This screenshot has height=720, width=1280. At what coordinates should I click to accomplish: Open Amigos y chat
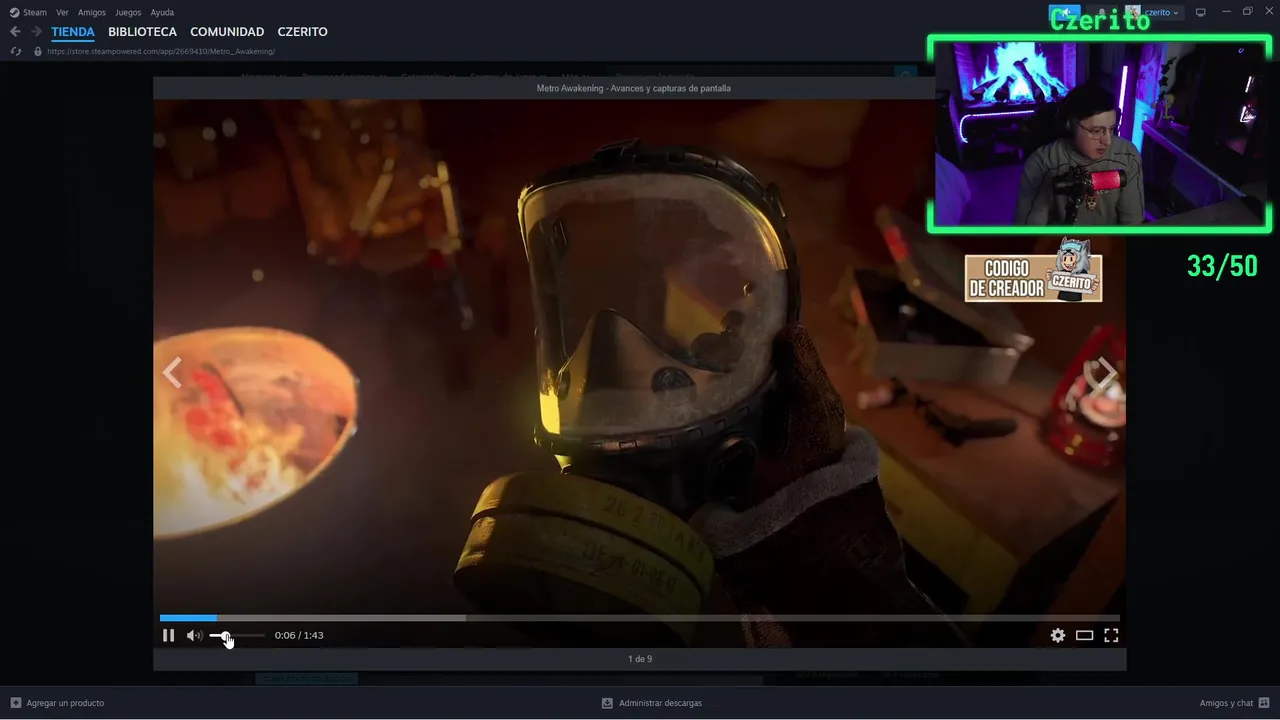pyautogui.click(x=1226, y=703)
